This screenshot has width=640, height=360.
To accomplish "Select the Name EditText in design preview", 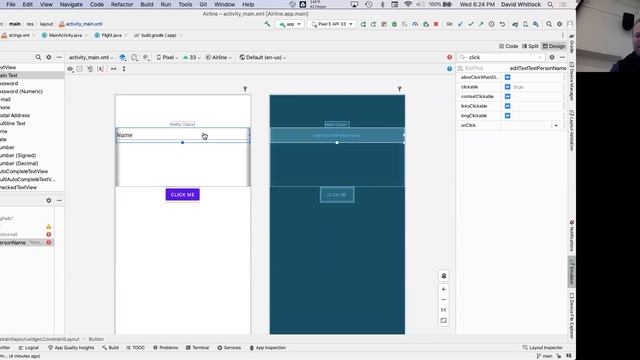I will [x=182, y=135].
